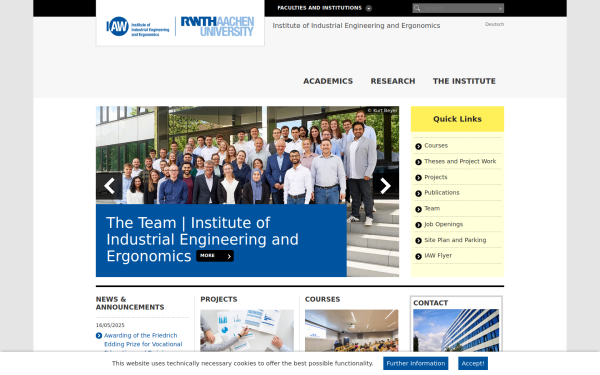The image size is (600, 375).
Task: Click the MORE button on the team slide
Action: [x=215, y=256]
